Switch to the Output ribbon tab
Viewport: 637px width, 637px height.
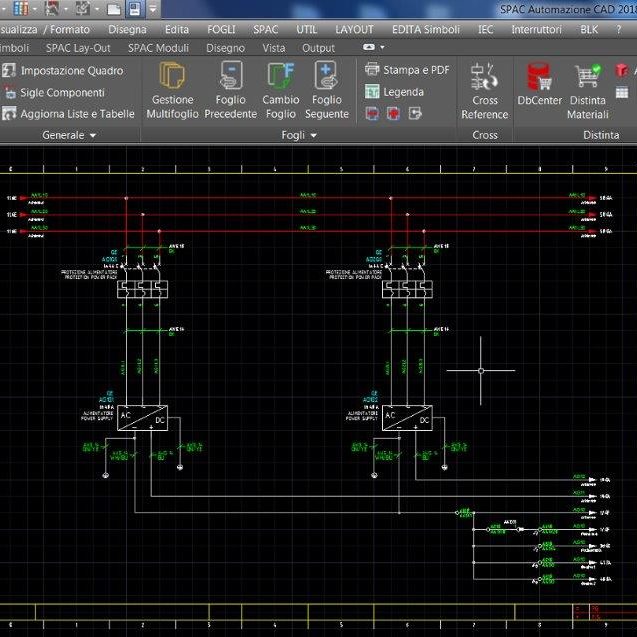click(318, 48)
